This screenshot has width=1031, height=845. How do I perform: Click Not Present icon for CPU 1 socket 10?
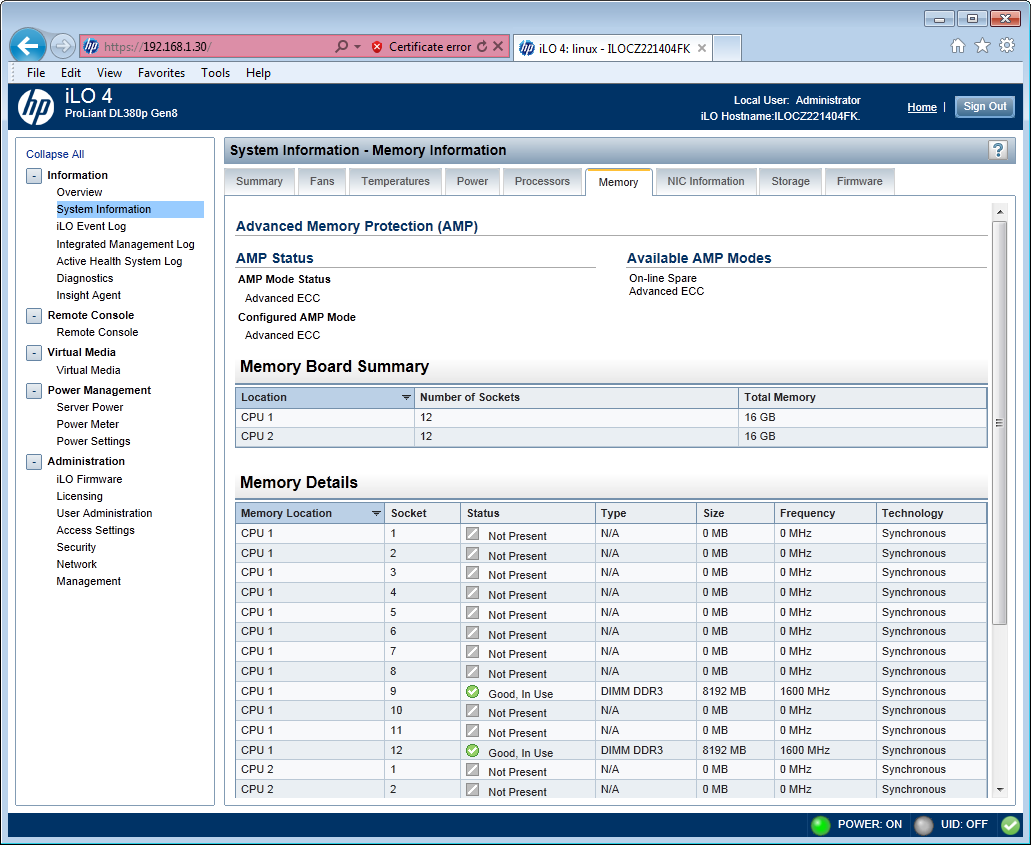(472, 710)
